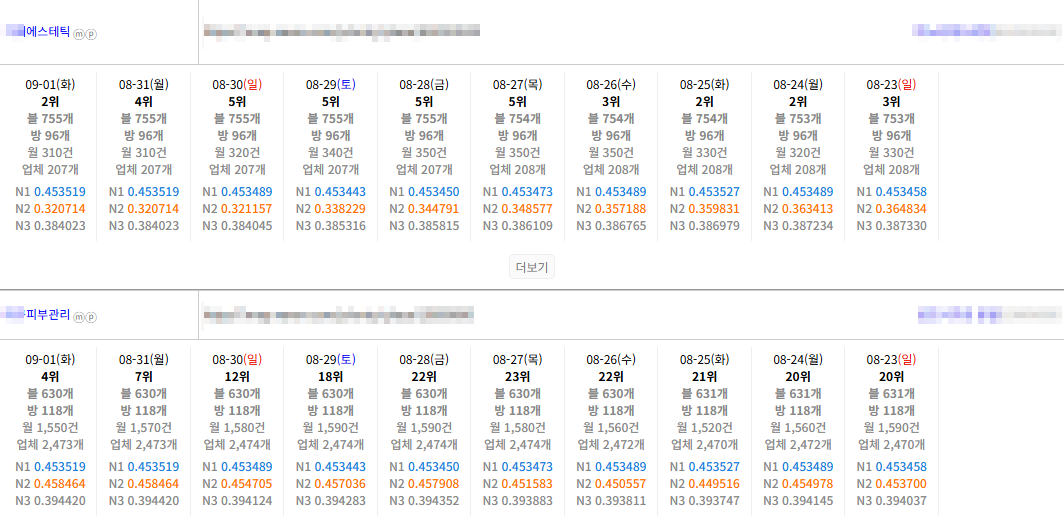The image size is (1064, 520).
Task: Click 08-29(토) date in 에스테틱 section
Action: [330, 84]
